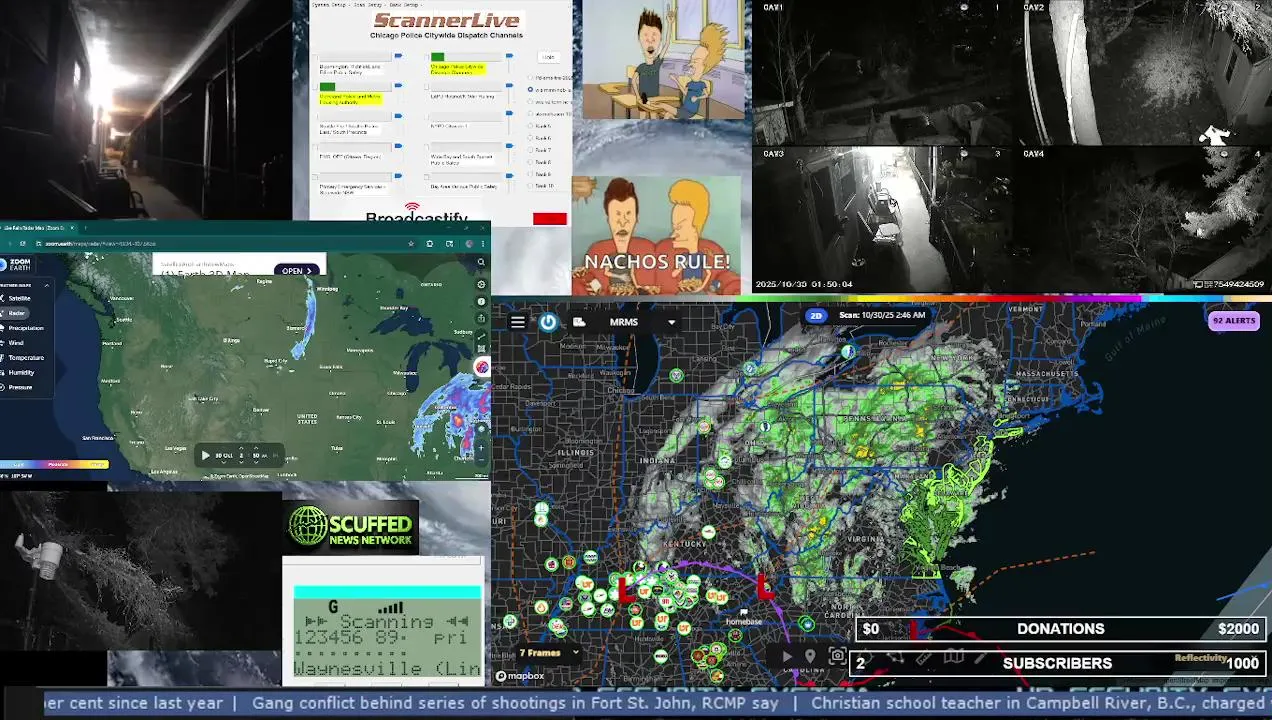The image size is (1272, 720).
Task: Click Zoom Earth search magnifier icon
Action: 481,262
